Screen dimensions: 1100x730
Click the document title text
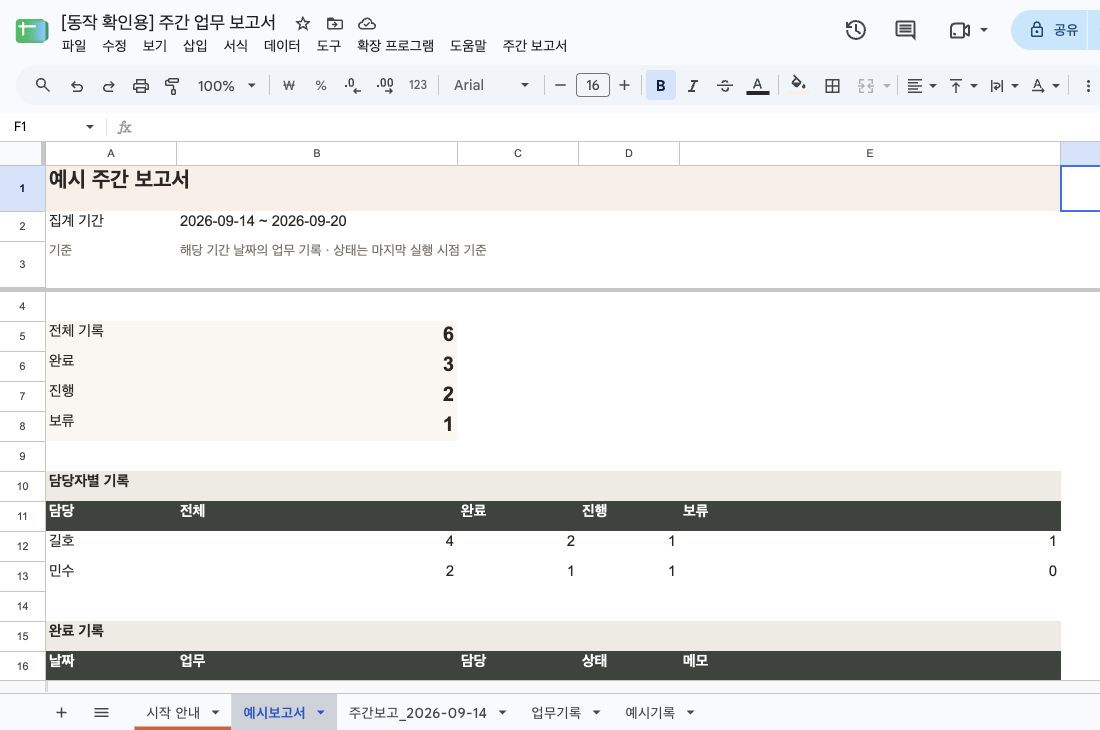[168, 22]
